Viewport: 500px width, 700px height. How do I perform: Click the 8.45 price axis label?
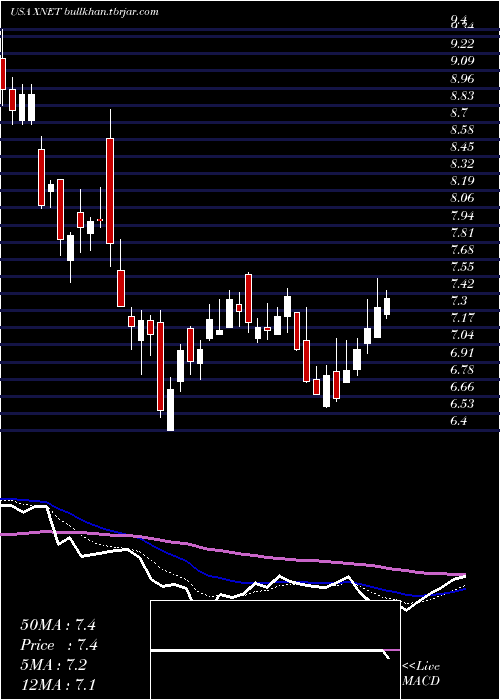click(x=462, y=147)
